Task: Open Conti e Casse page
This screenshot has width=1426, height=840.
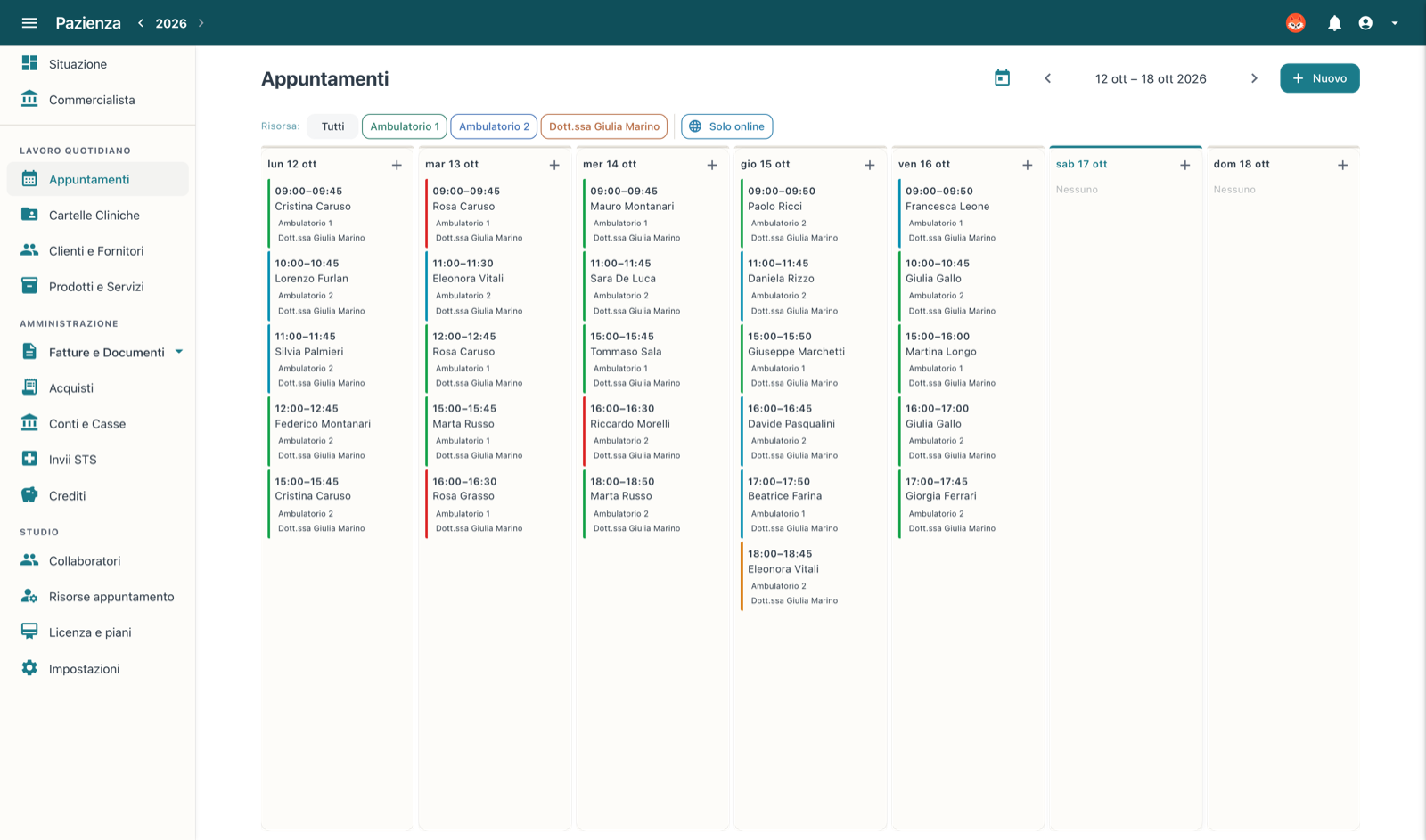Action: 98,424
